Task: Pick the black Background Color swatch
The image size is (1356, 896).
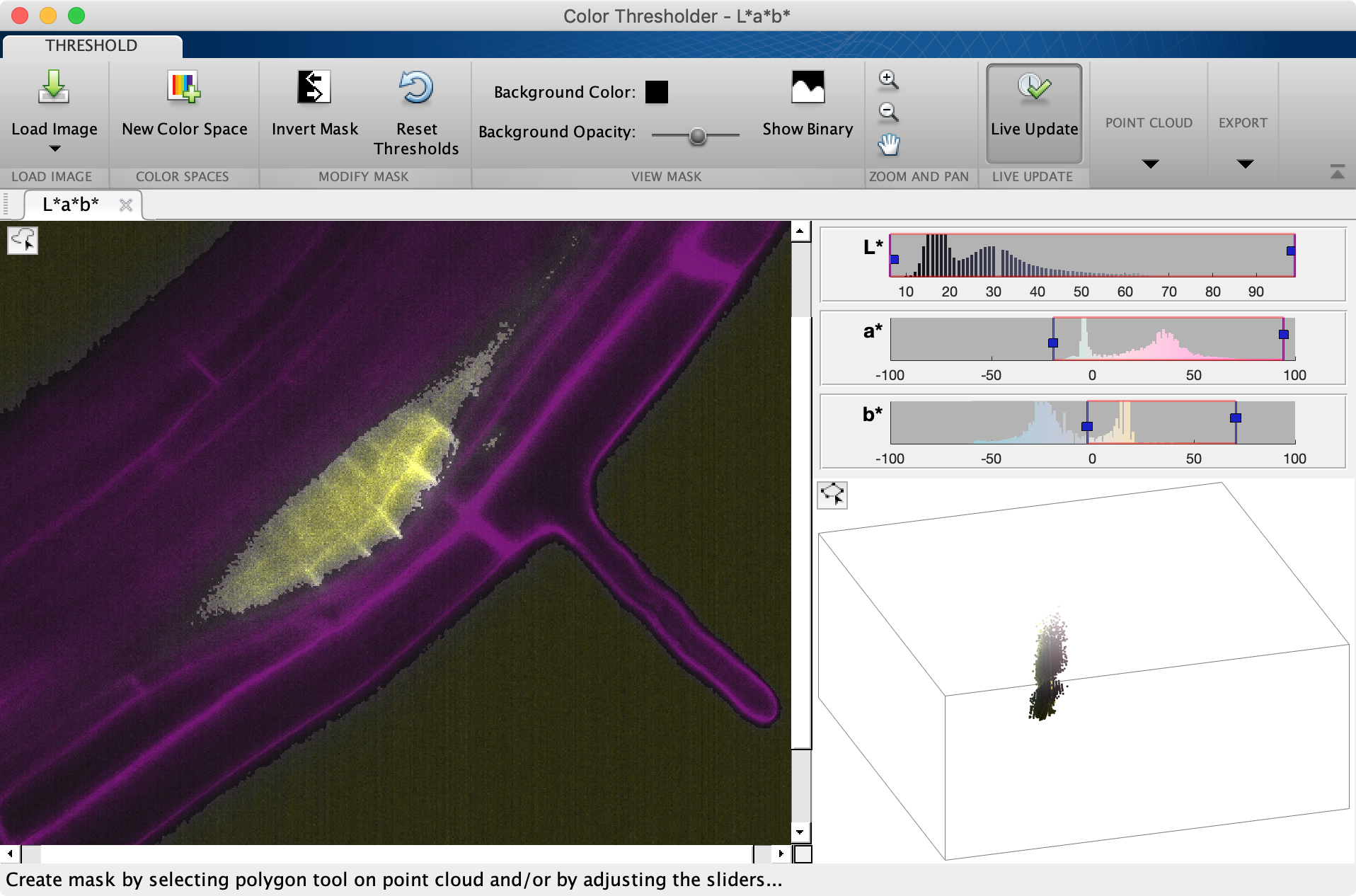Action: pos(656,92)
